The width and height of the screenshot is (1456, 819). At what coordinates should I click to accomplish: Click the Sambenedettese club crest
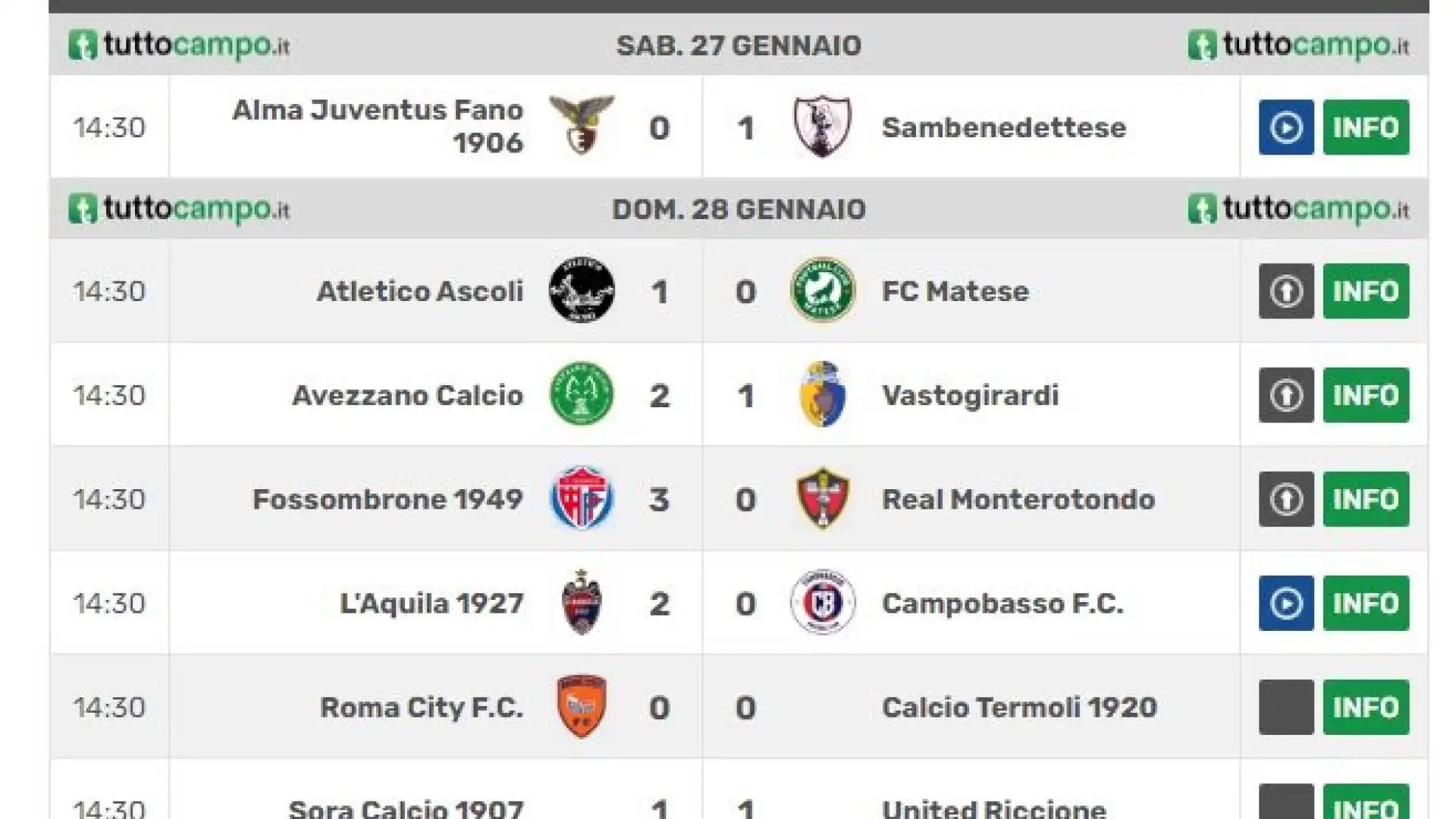(x=823, y=127)
